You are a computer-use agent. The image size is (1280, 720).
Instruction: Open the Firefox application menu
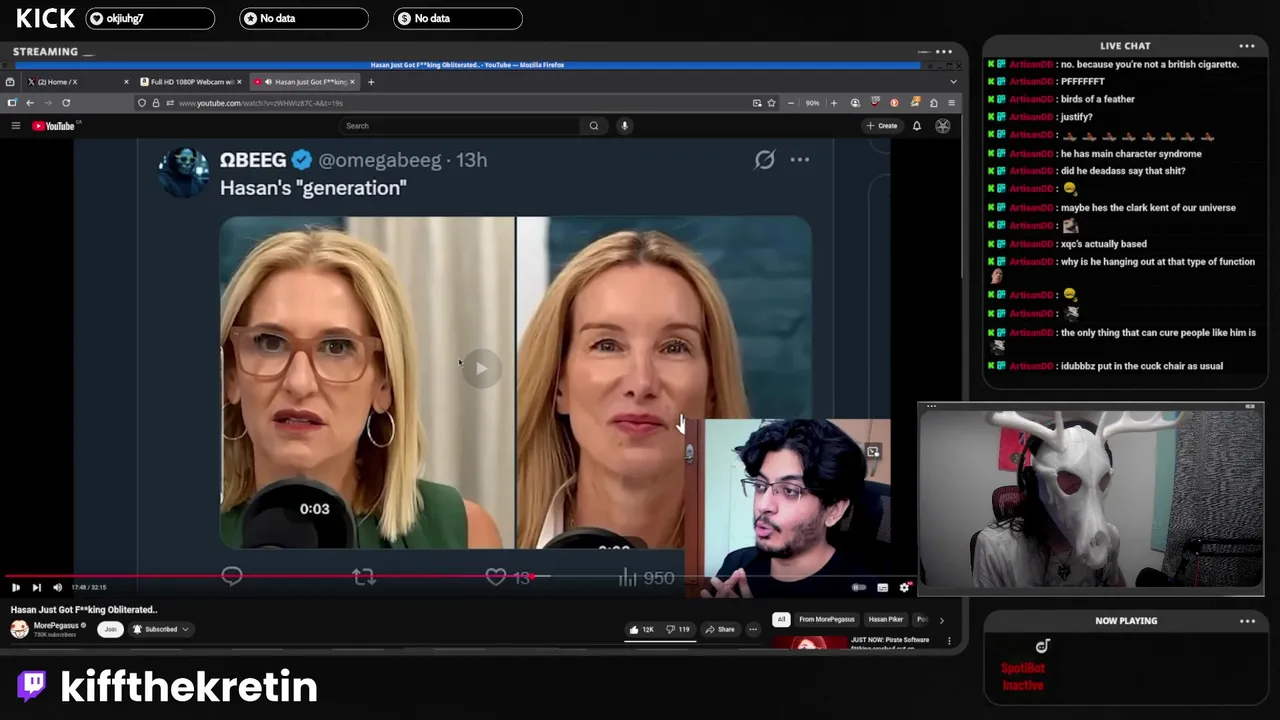[x=951, y=103]
